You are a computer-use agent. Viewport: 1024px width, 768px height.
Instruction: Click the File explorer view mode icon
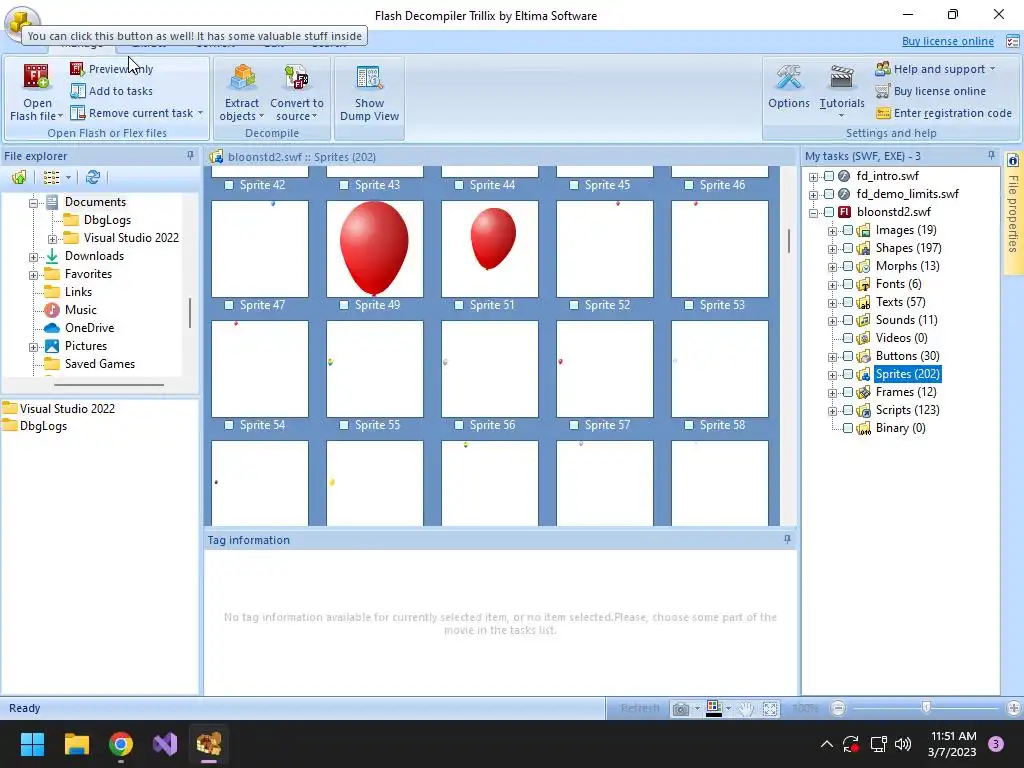coord(51,177)
